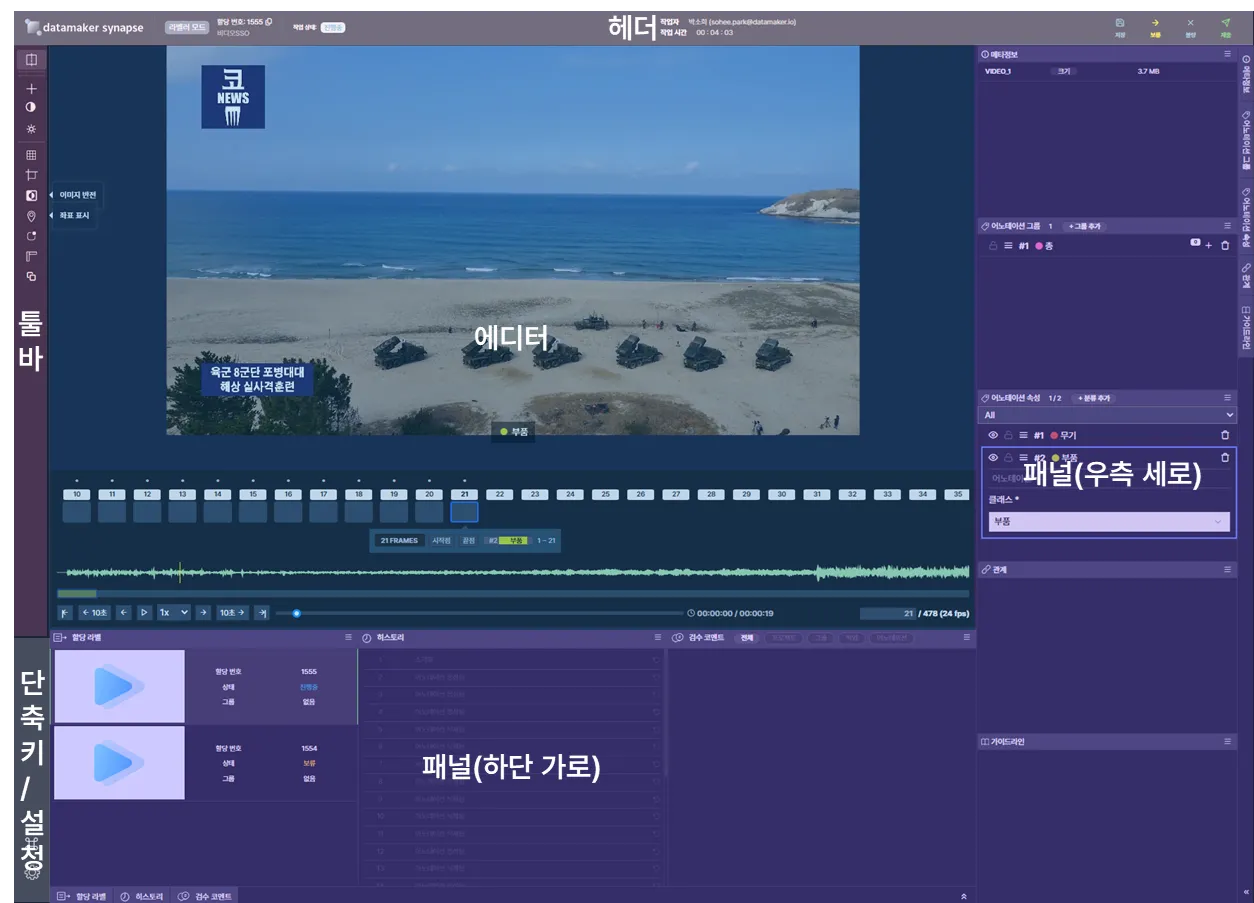Open the All filter dropdown
This screenshot has height=903, width=1254.
point(1107,415)
